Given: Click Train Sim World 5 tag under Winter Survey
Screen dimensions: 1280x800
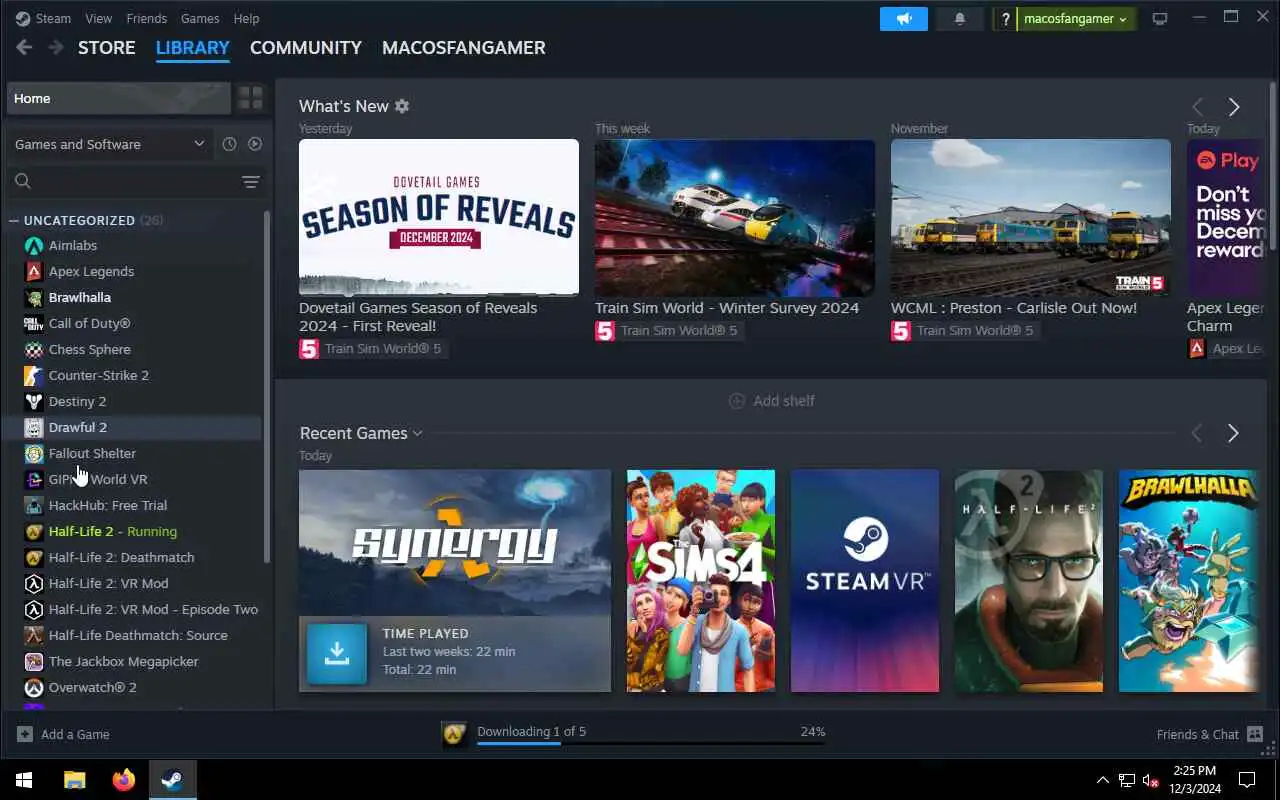Looking at the screenshot, I should tap(668, 330).
